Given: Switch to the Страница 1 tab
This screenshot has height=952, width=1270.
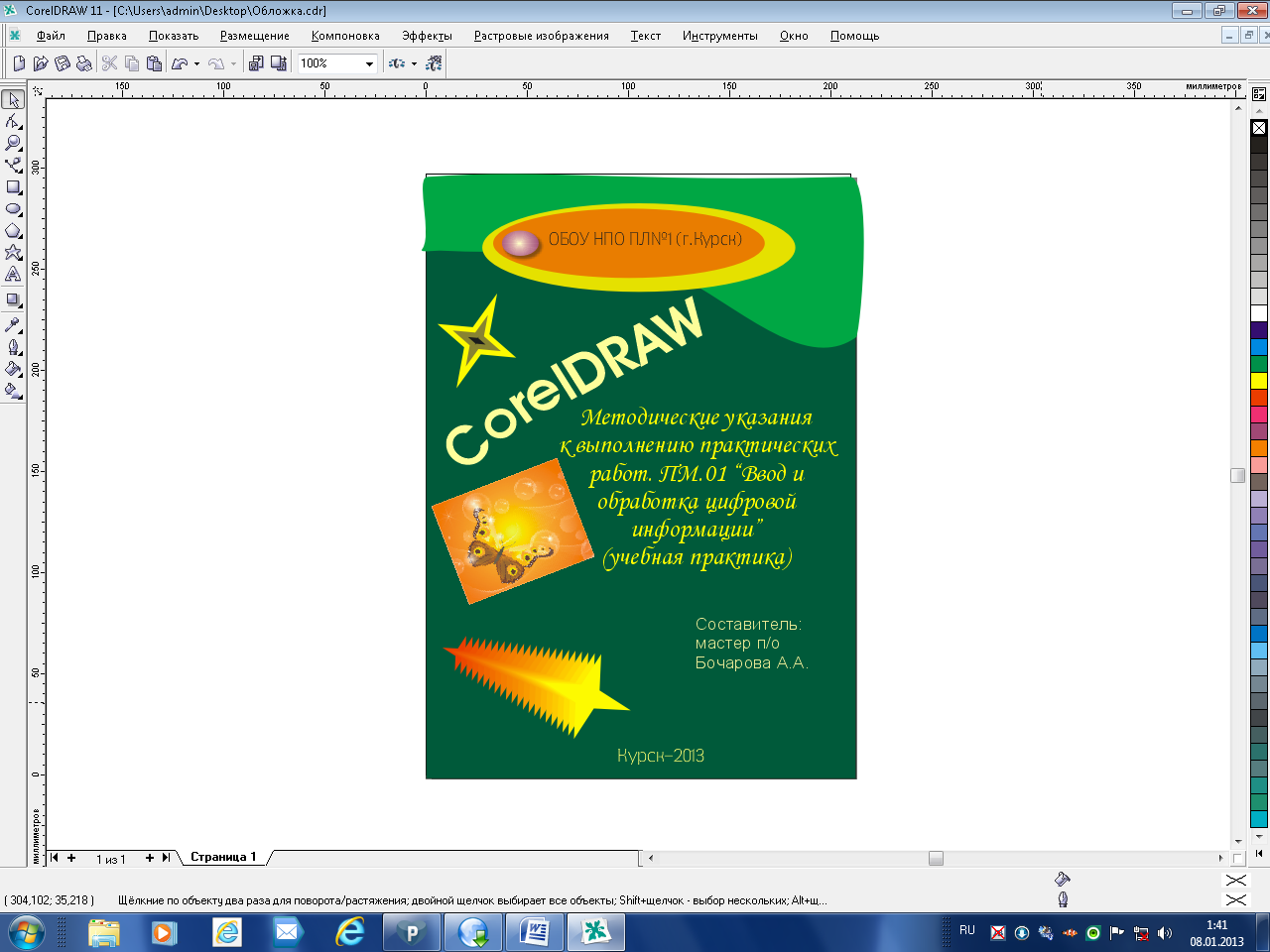Looking at the screenshot, I should (223, 857).
